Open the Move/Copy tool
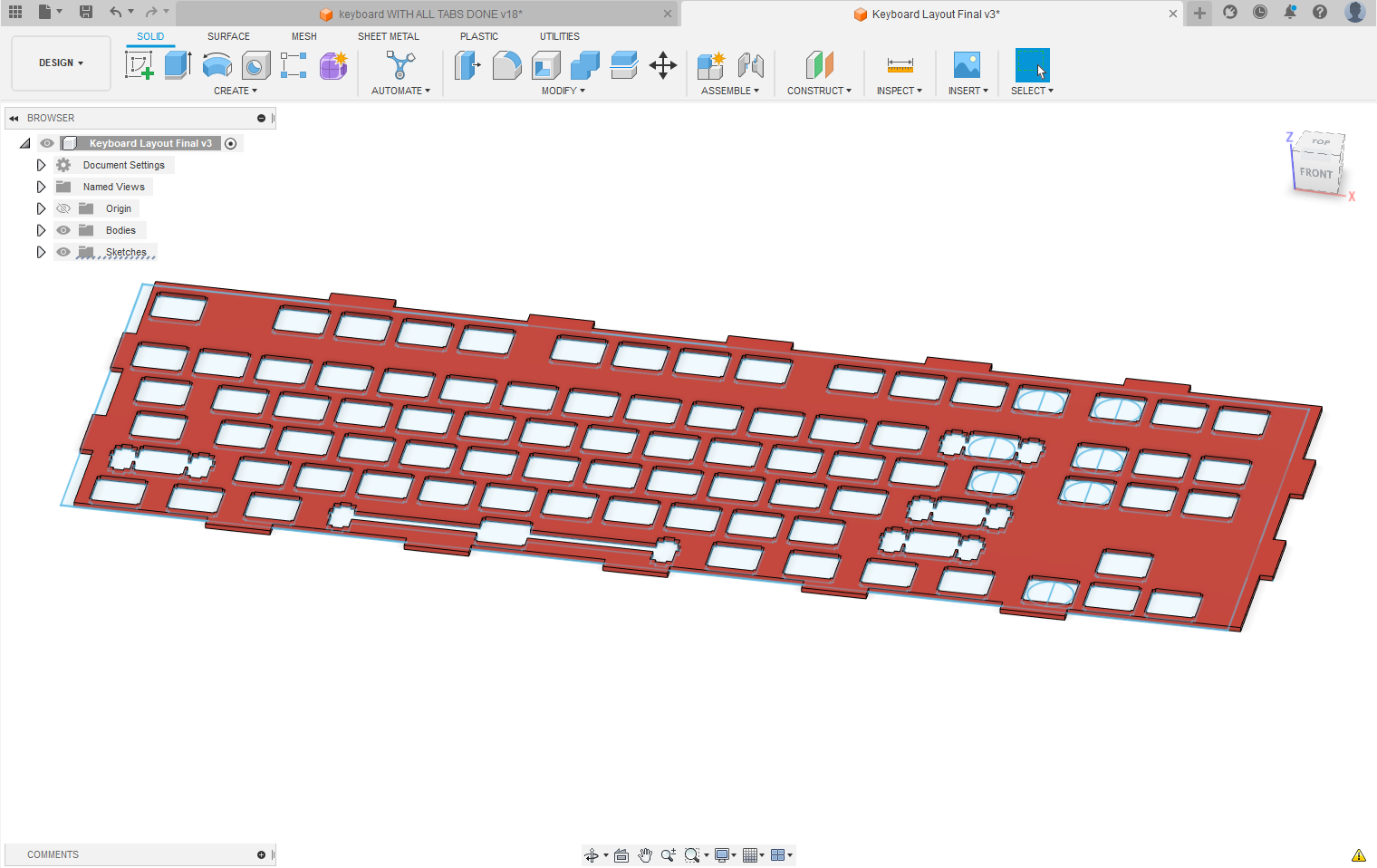 [x=663, y=65]
